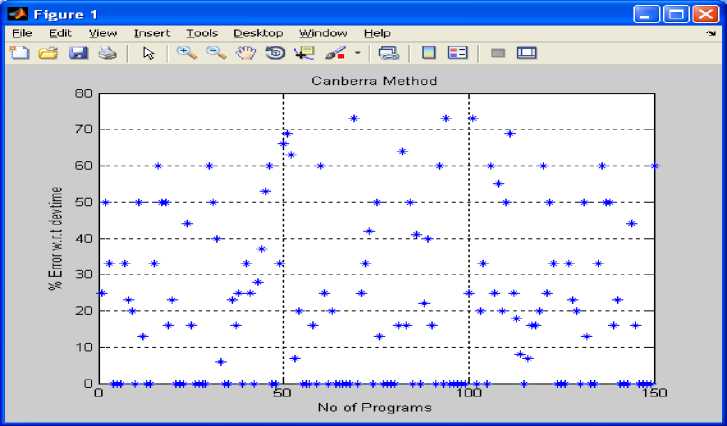This screenshot has width=727, height=426.
Task: Click the MATLAB logo in the title bar
Action: point(17,14)
